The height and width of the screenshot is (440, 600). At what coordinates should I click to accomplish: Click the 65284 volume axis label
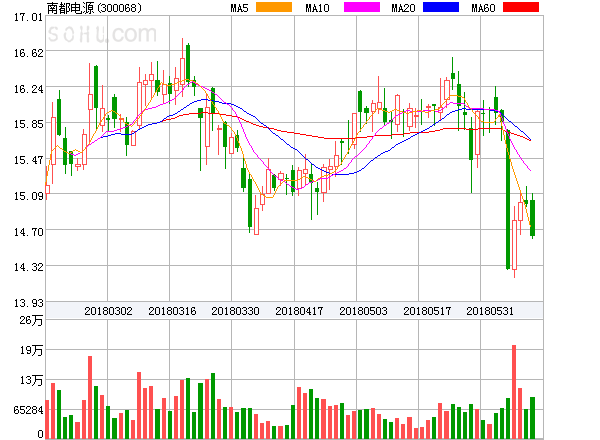coord(28,410)
